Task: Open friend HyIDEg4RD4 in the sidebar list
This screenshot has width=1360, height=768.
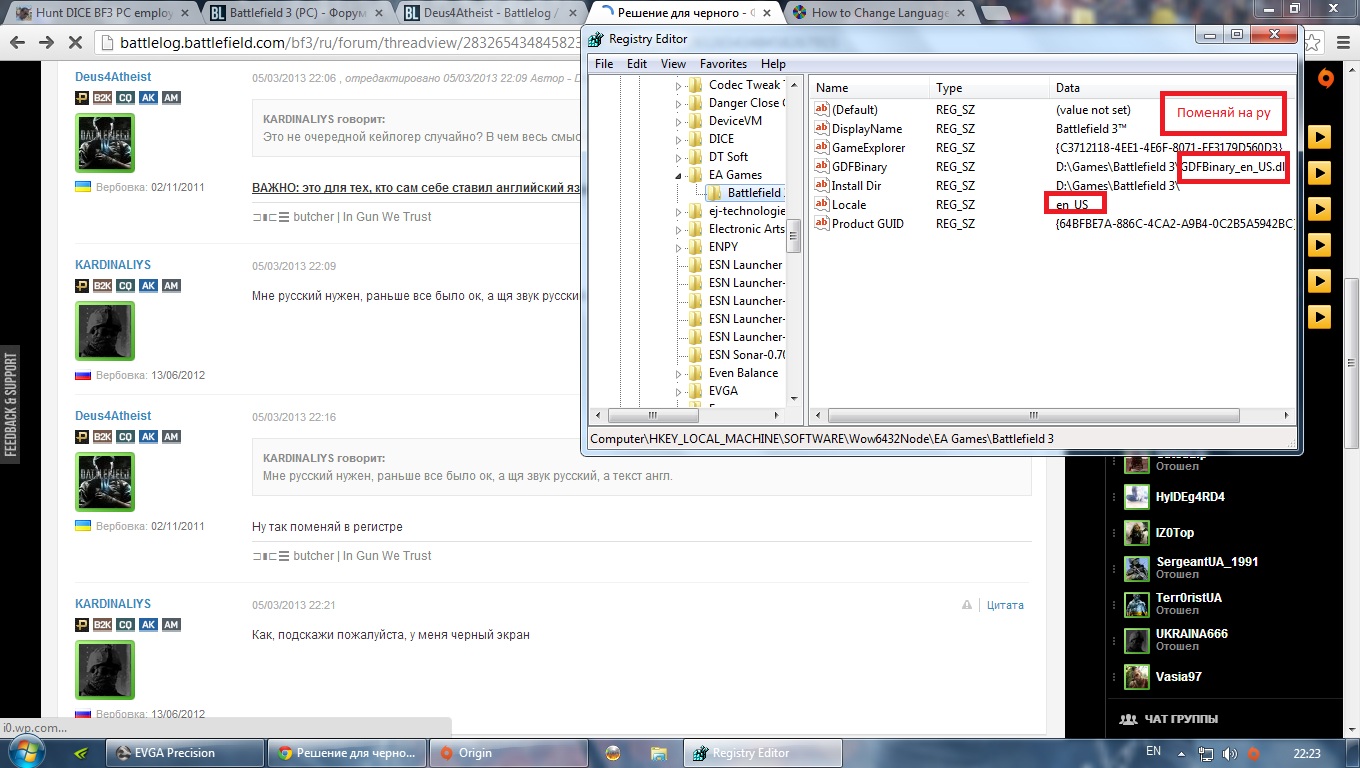Action: [x=1190, y=497]
